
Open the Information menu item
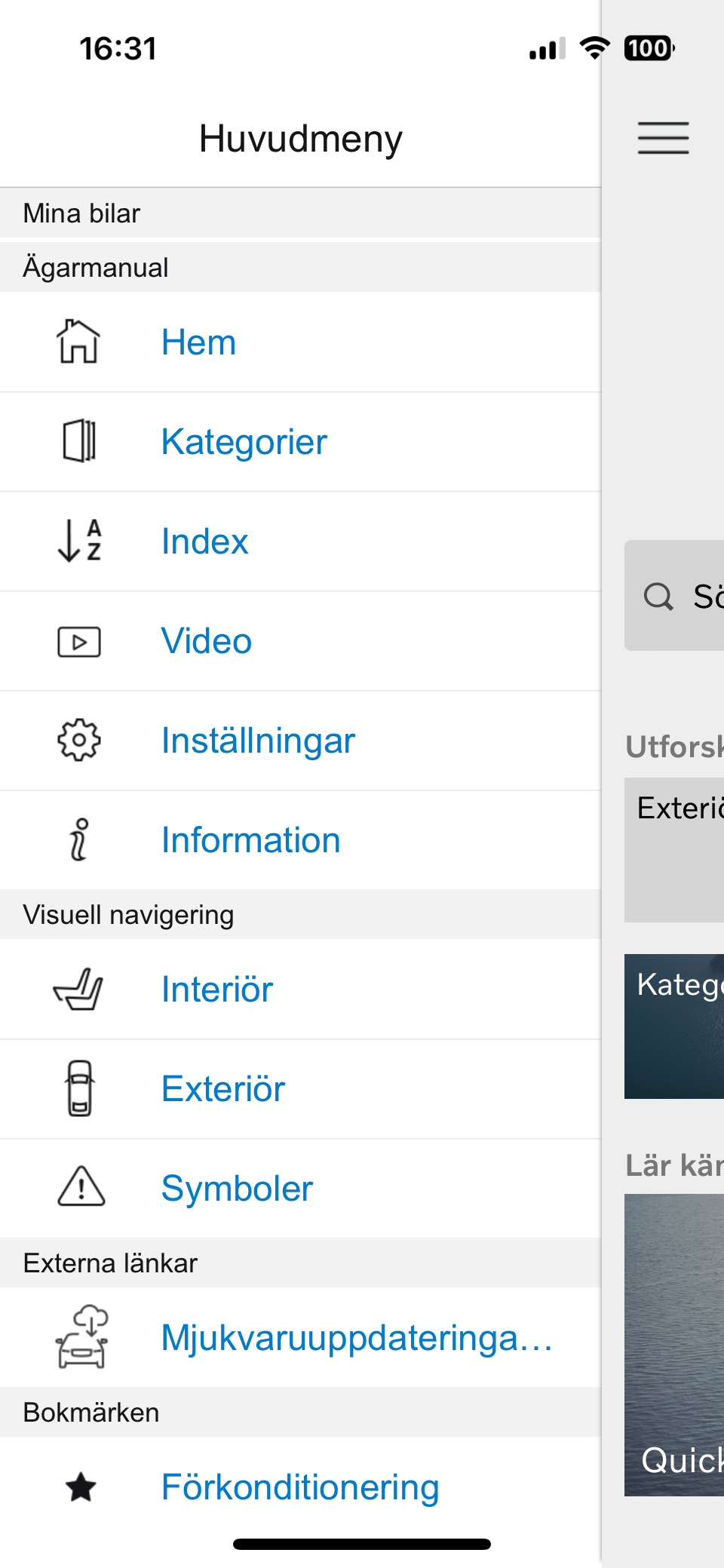coord(300,840)
